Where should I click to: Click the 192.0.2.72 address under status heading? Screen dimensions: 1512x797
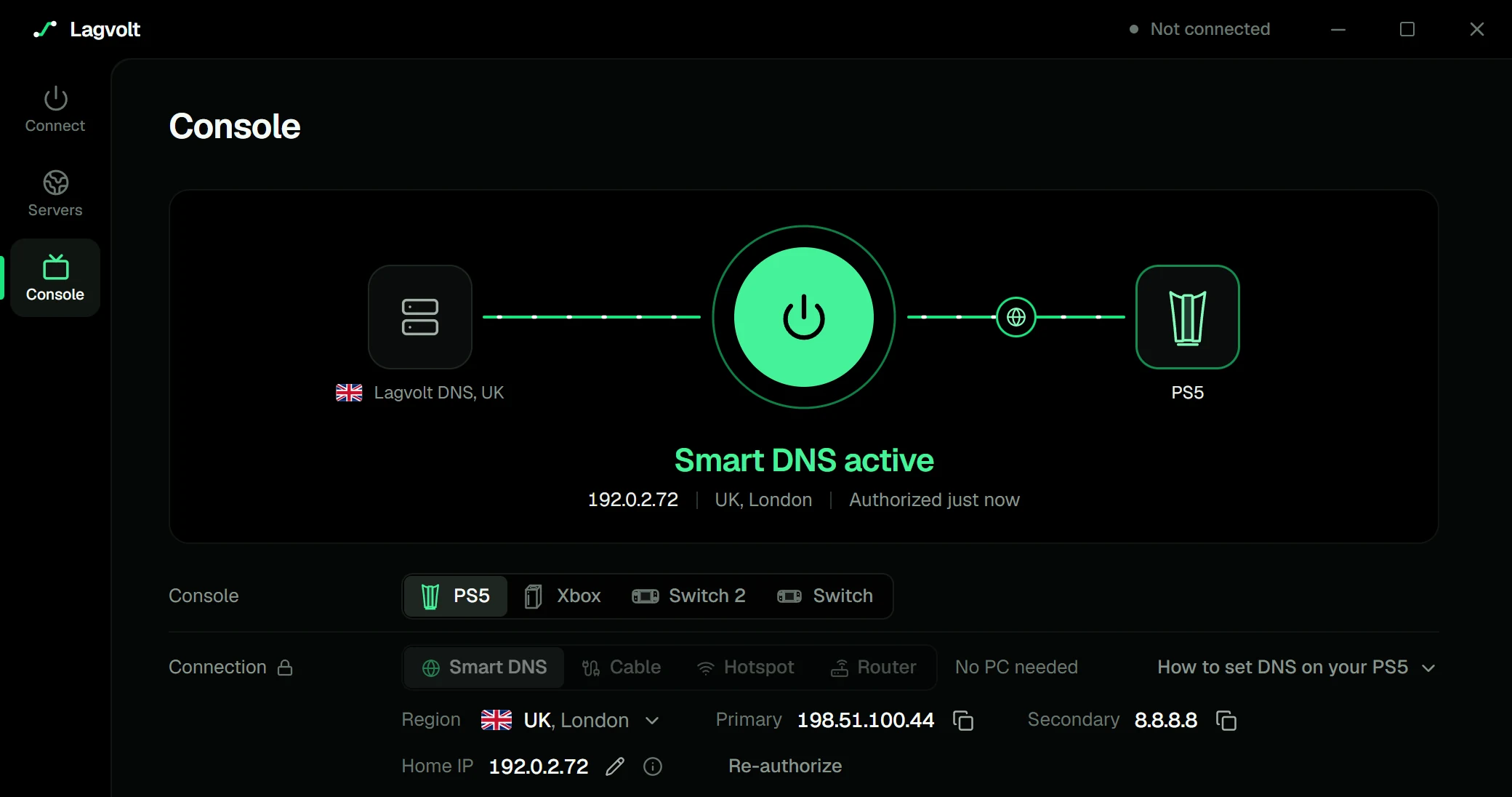[x=633, y=500]
